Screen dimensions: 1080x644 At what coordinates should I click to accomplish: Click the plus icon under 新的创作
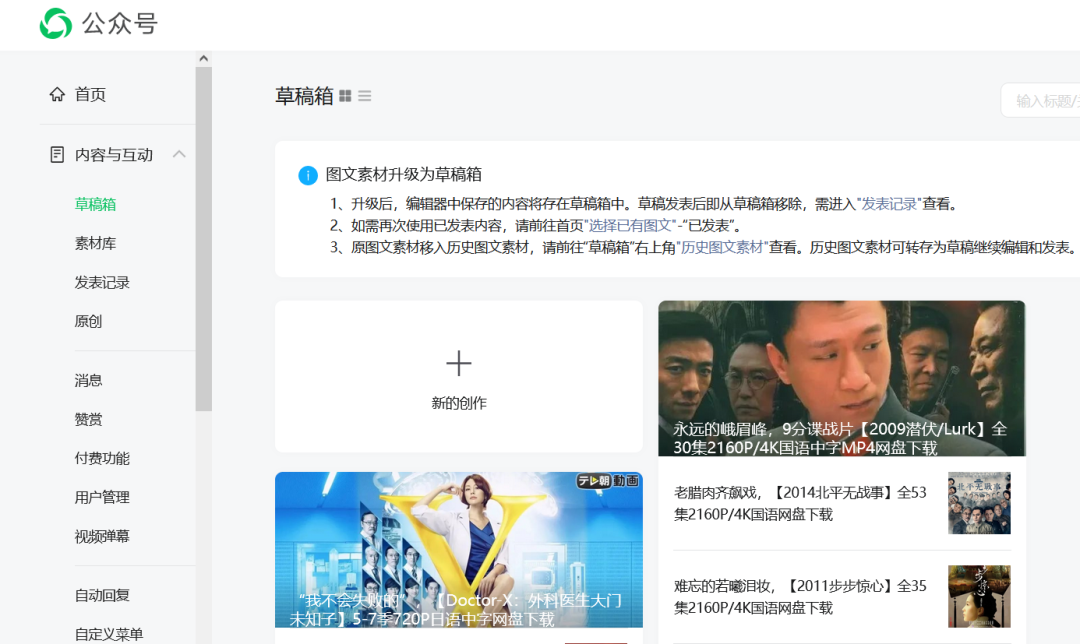(458, 363)
